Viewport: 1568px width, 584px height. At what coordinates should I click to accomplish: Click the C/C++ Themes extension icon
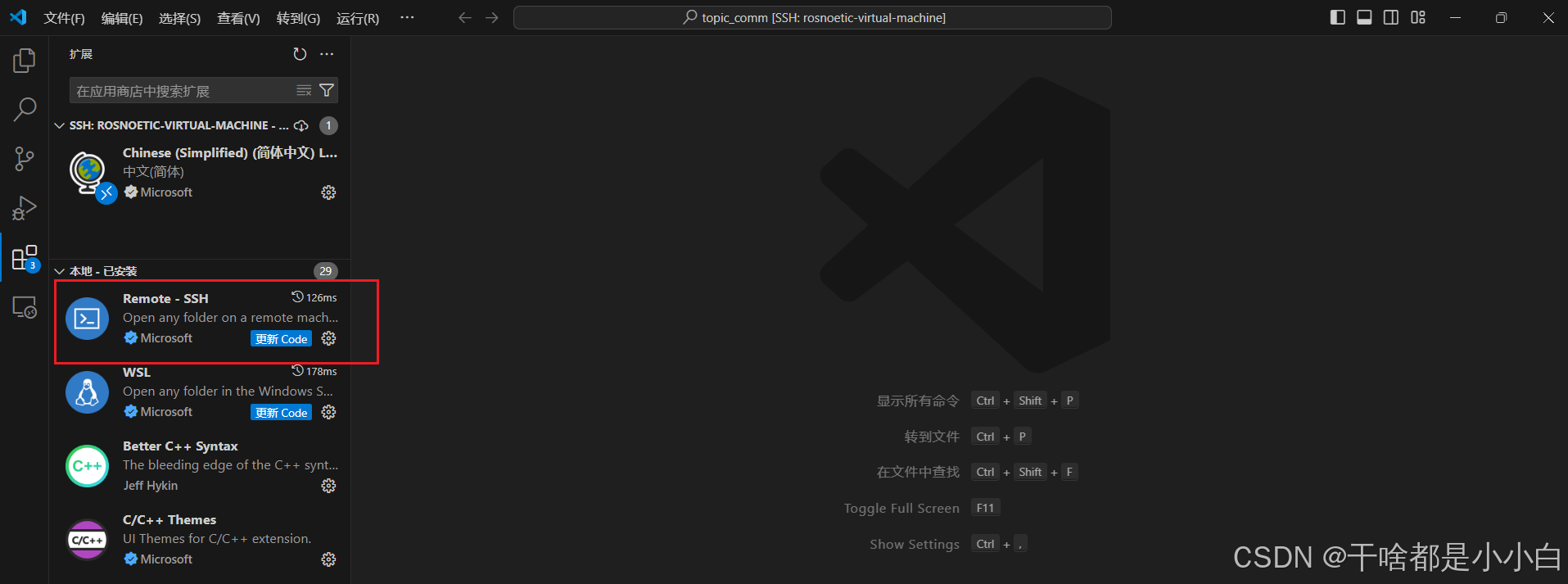coord(87,540)
